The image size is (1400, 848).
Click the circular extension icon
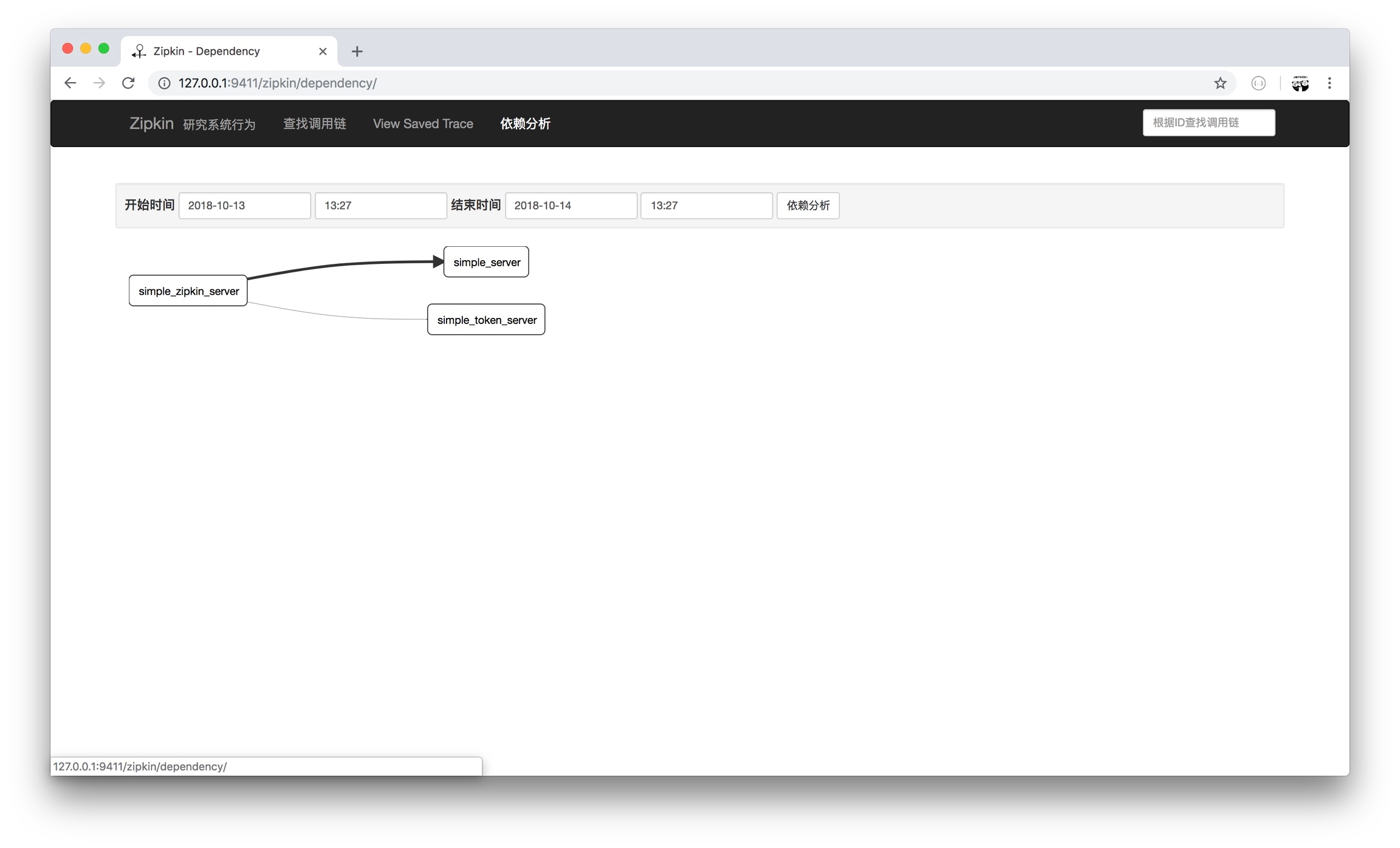tap(1258, 83)
